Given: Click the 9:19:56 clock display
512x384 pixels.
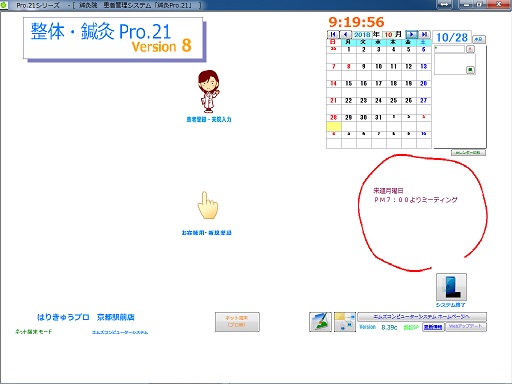Looking at the screenshot, I should (356, 22).
